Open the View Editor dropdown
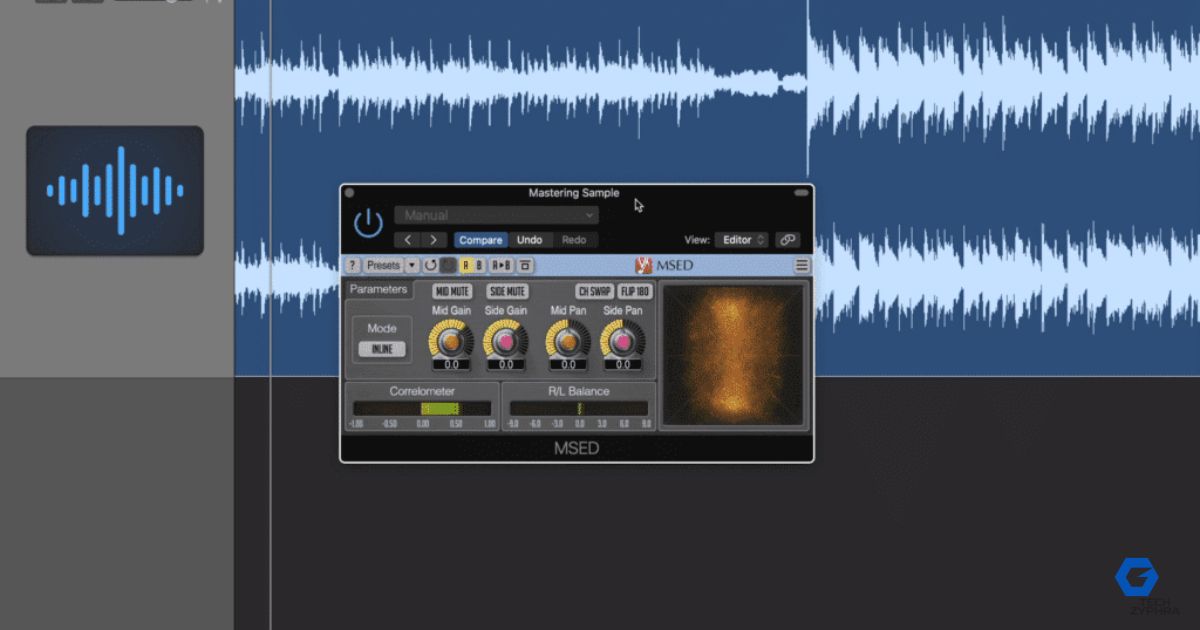Viewport: 1200px width, 630px height. tap(742, 240)
